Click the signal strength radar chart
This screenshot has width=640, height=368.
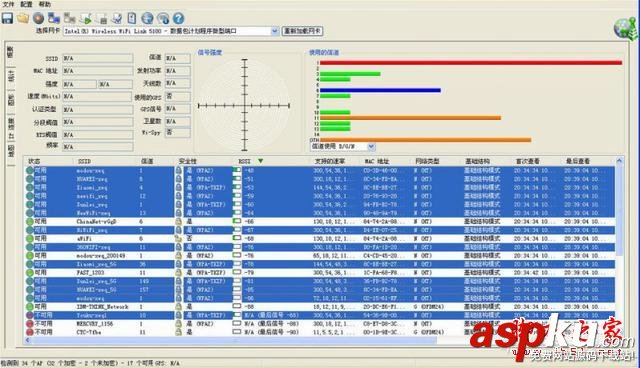pos(244,105)
